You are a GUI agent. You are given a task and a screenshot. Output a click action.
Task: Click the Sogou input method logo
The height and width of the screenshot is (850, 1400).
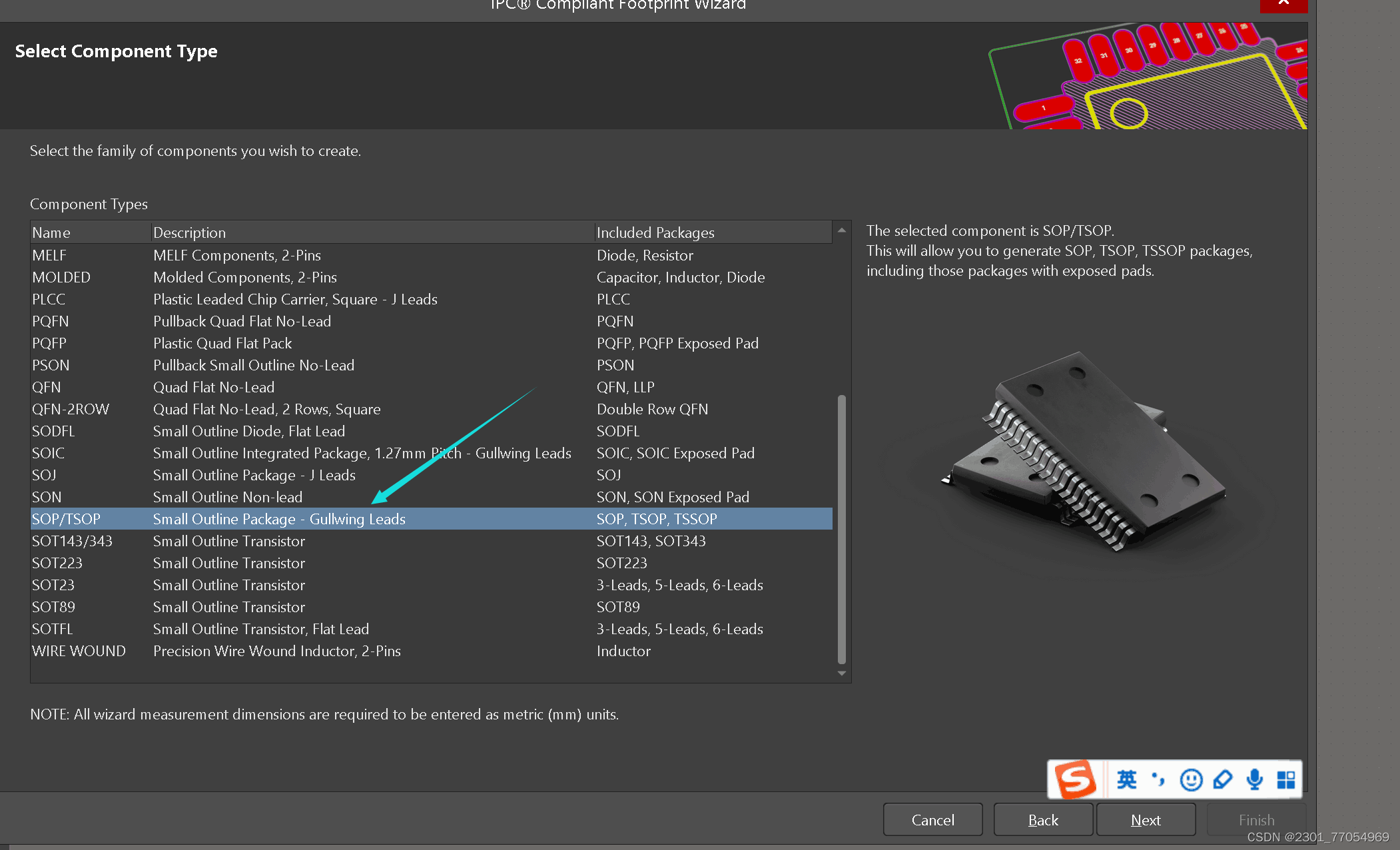tap(1076, 779)
